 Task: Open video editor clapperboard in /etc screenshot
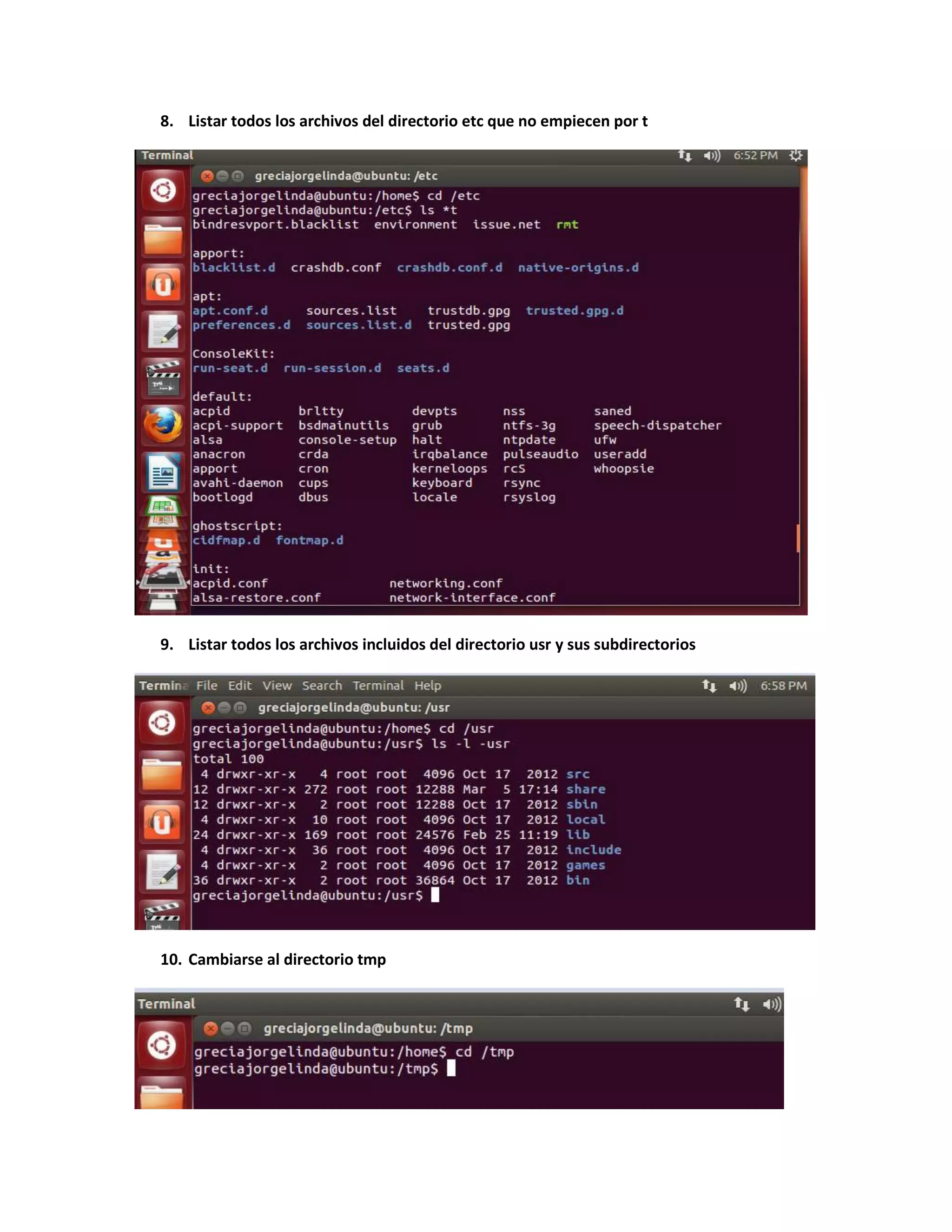[x=163, y=378]
